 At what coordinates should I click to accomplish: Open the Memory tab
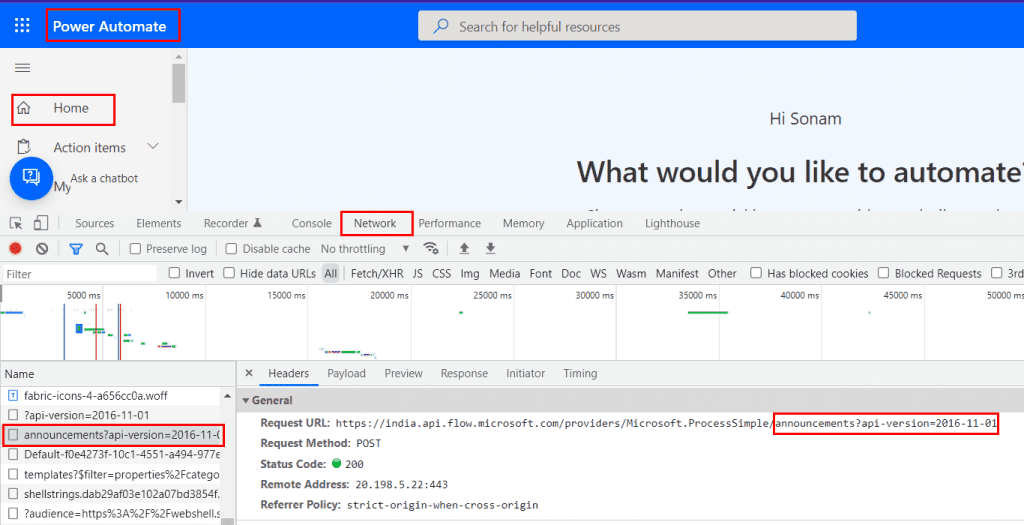pyautogui.click(x=523, y=223)
